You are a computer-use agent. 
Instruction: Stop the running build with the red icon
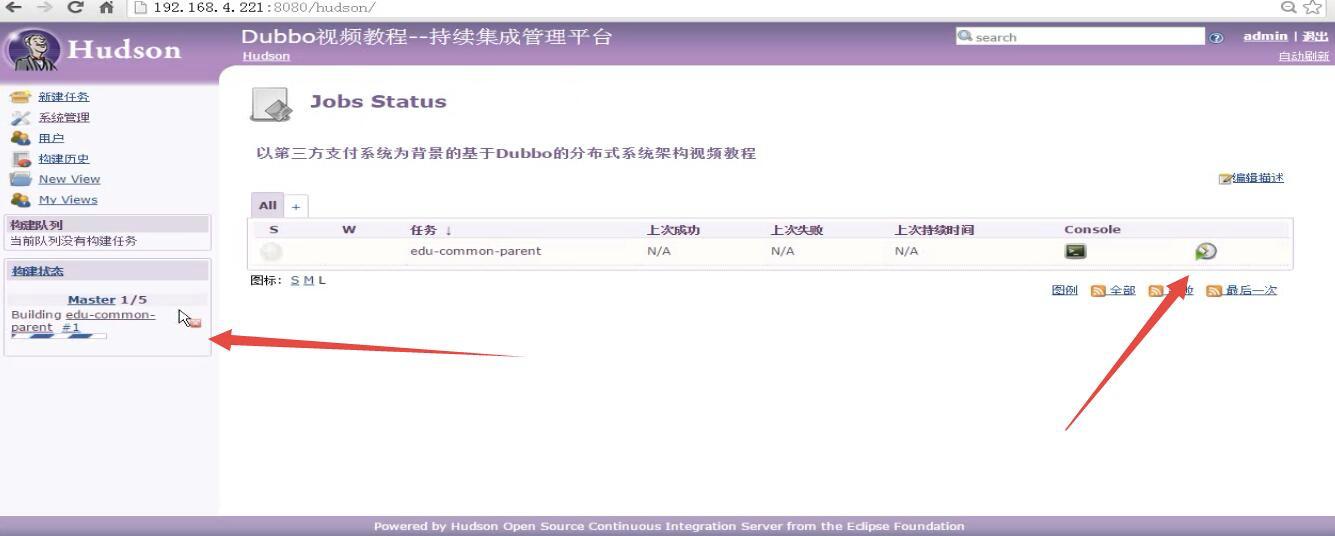(195, 323)
